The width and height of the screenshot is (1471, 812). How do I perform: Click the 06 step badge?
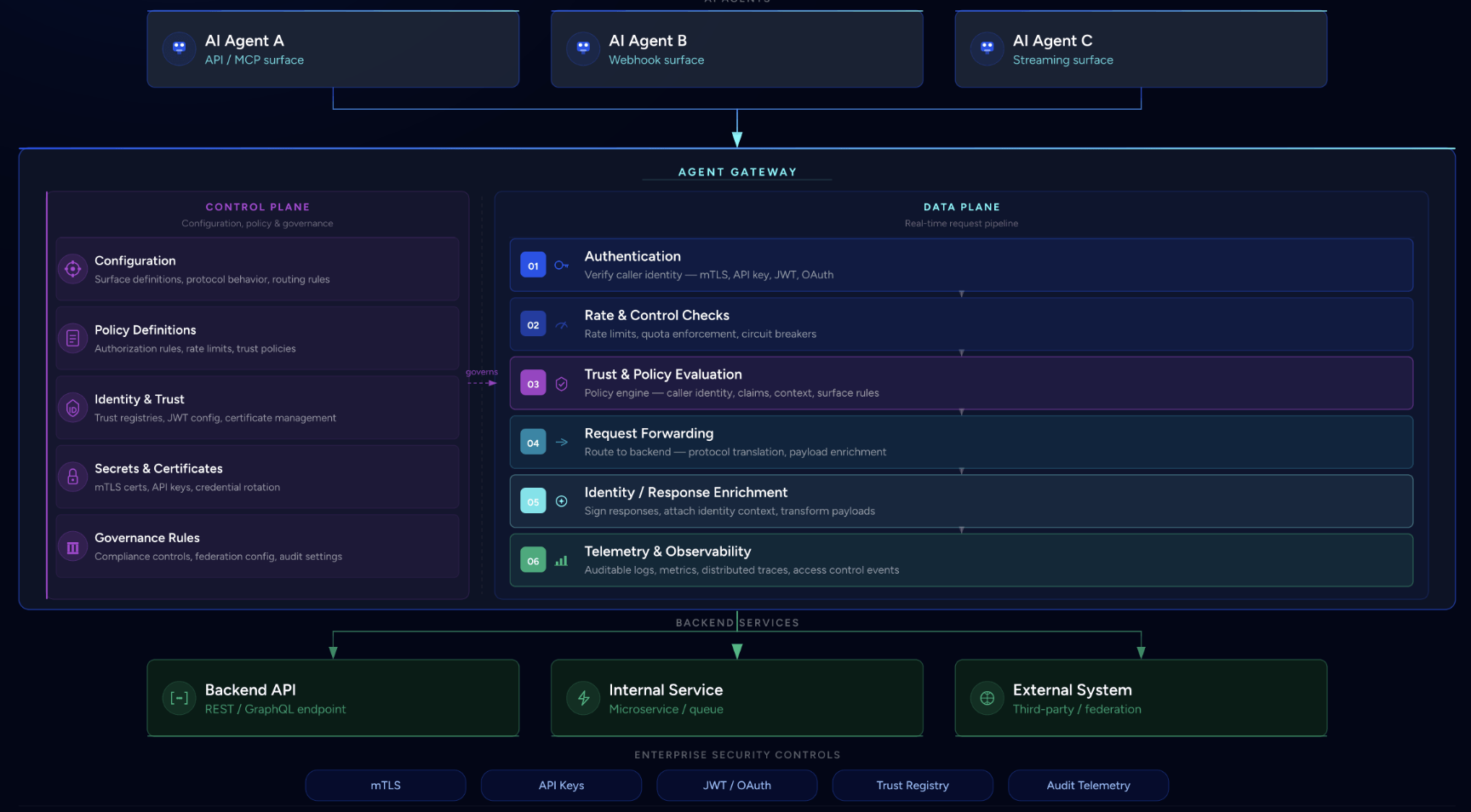(x=533, y=561)
